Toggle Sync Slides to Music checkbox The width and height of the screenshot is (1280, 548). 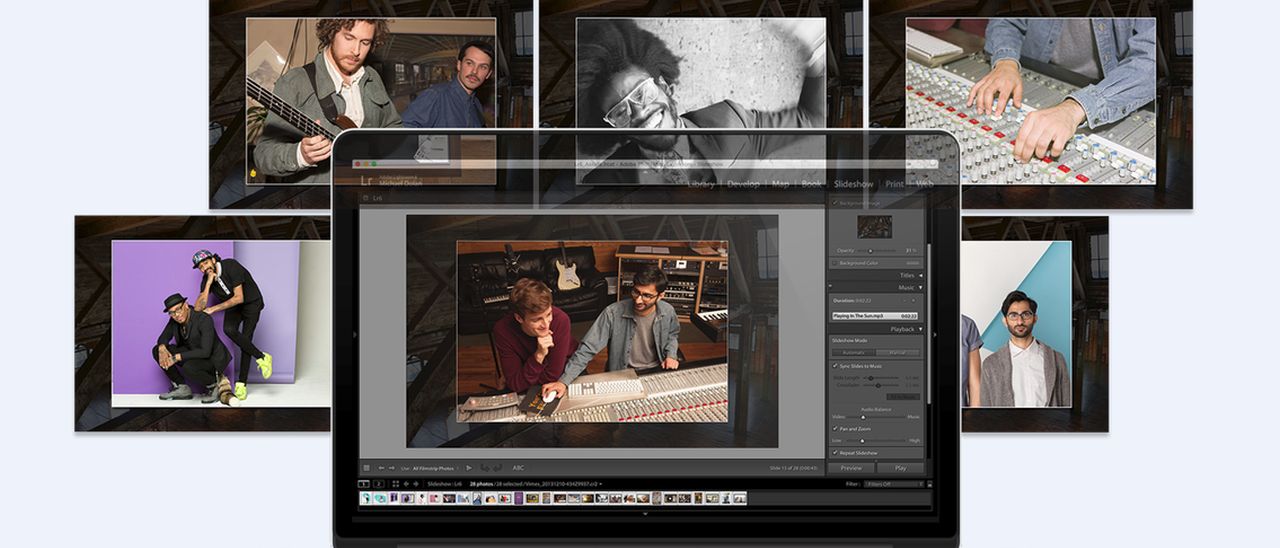click(x=835, y=365)
